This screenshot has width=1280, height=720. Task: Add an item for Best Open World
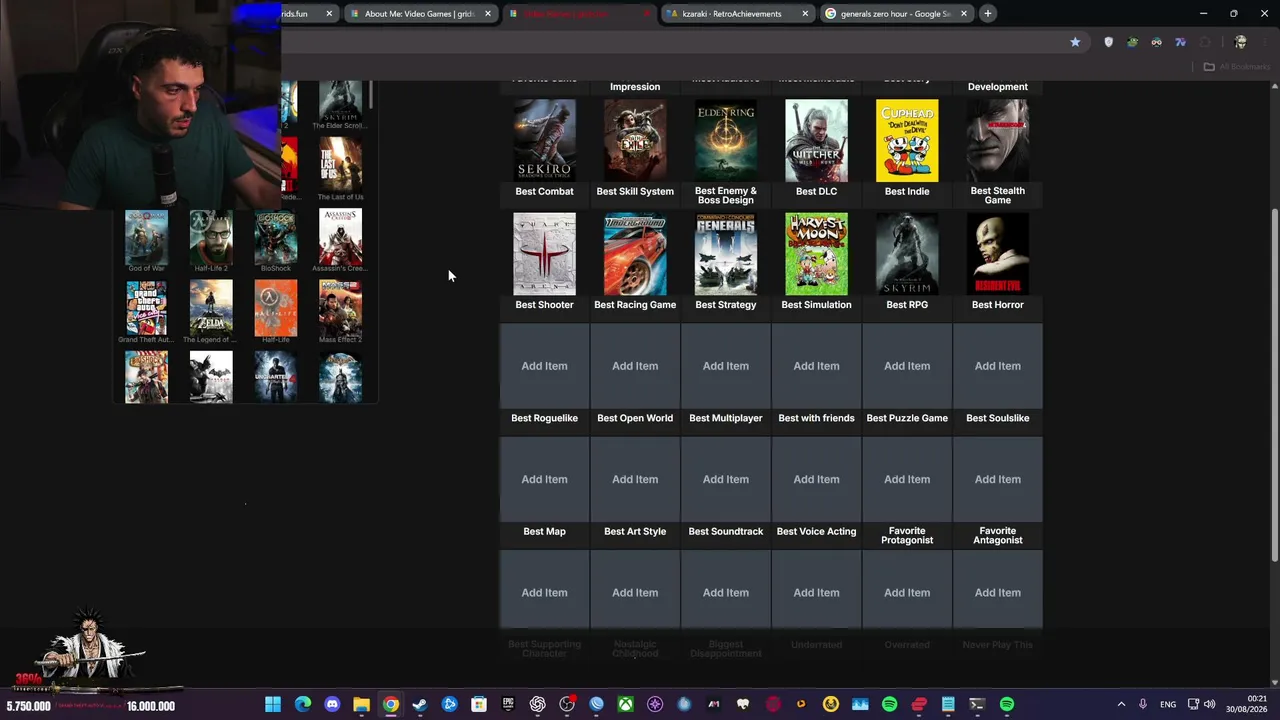point(635,366)
